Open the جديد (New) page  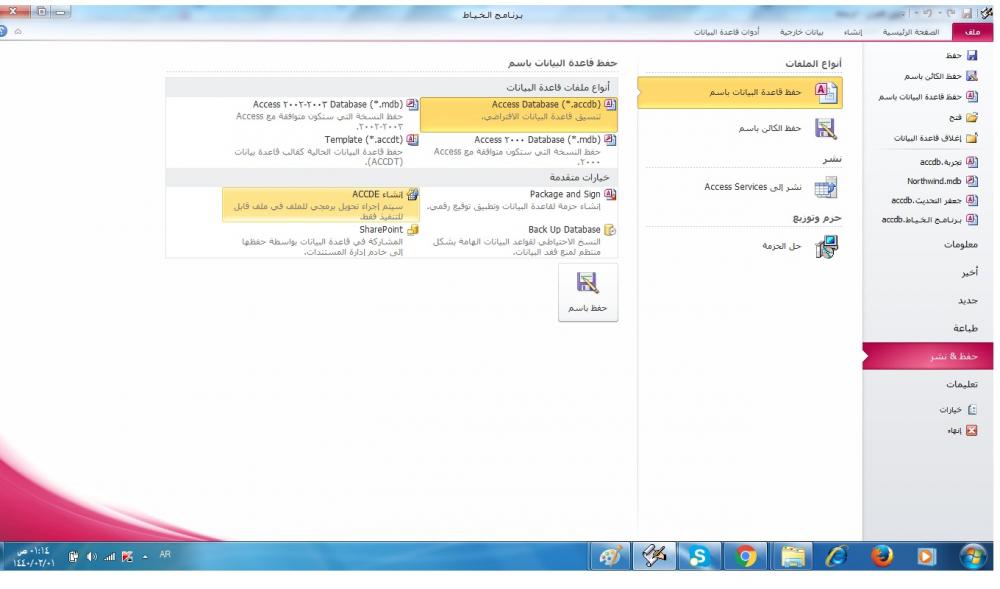[x=968, y=301]
